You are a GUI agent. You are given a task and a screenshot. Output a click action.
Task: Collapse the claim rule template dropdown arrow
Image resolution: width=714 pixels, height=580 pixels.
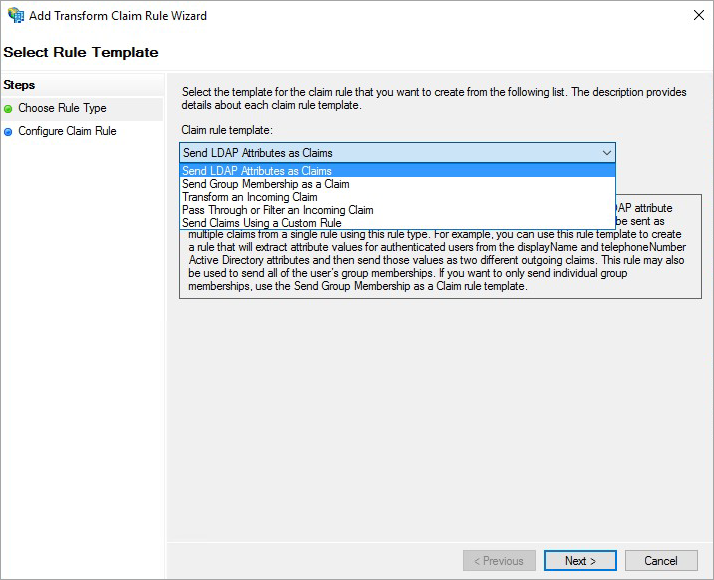[607, 153]
